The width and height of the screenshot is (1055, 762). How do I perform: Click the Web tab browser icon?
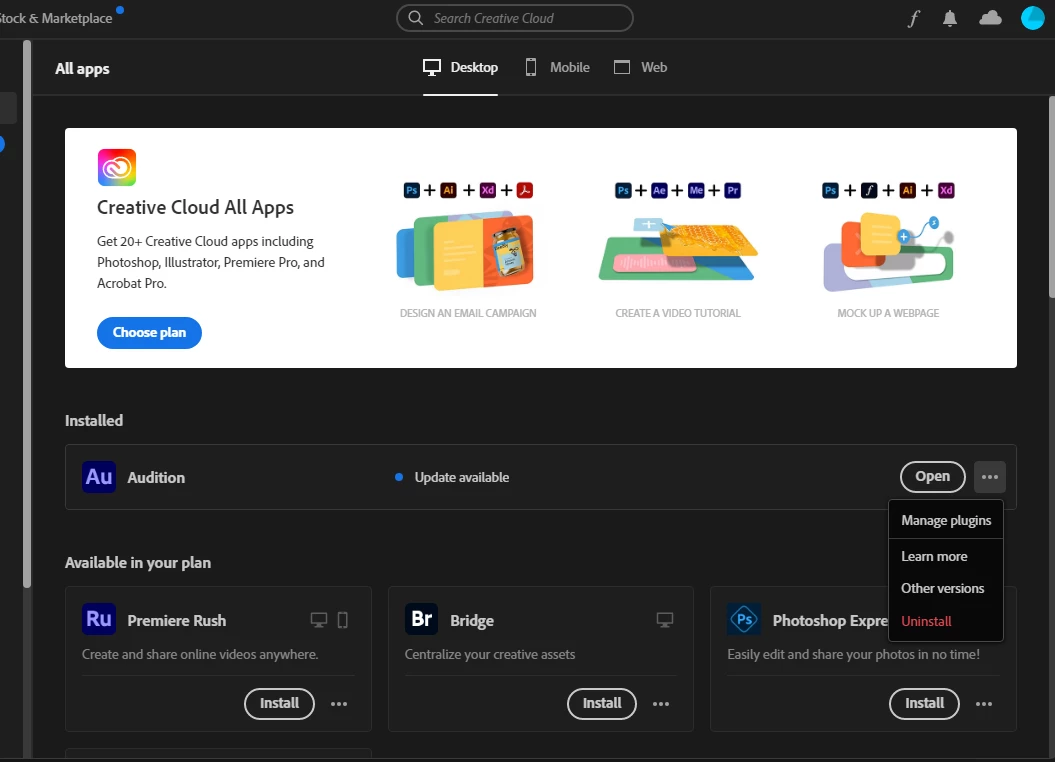(622, 67)
